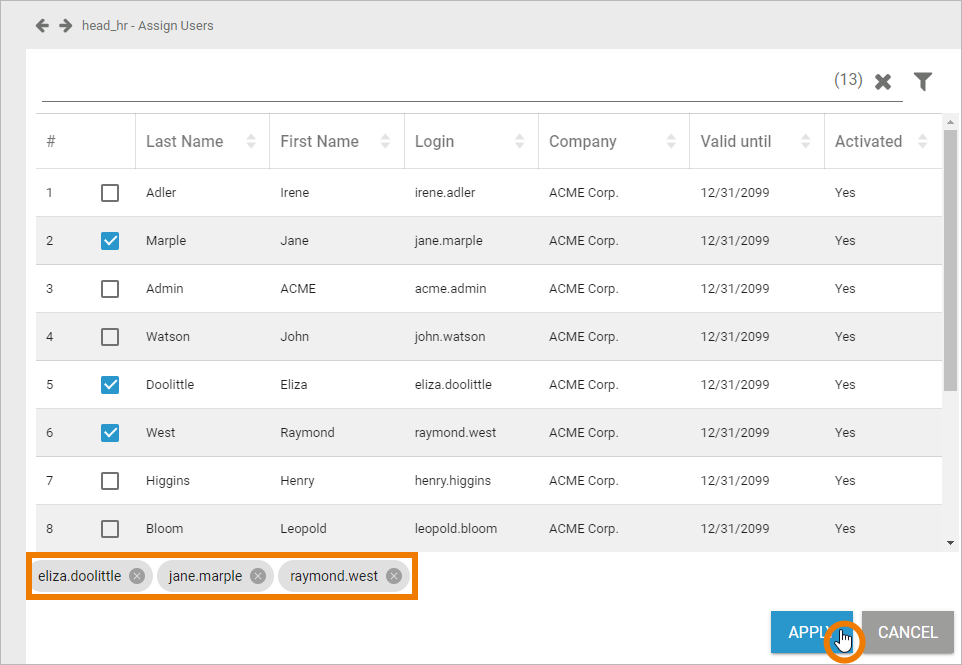Sort by Last Name column arrows
This screenshot has width=962, height=665.
pyautogui.click(x=251, y=142)
